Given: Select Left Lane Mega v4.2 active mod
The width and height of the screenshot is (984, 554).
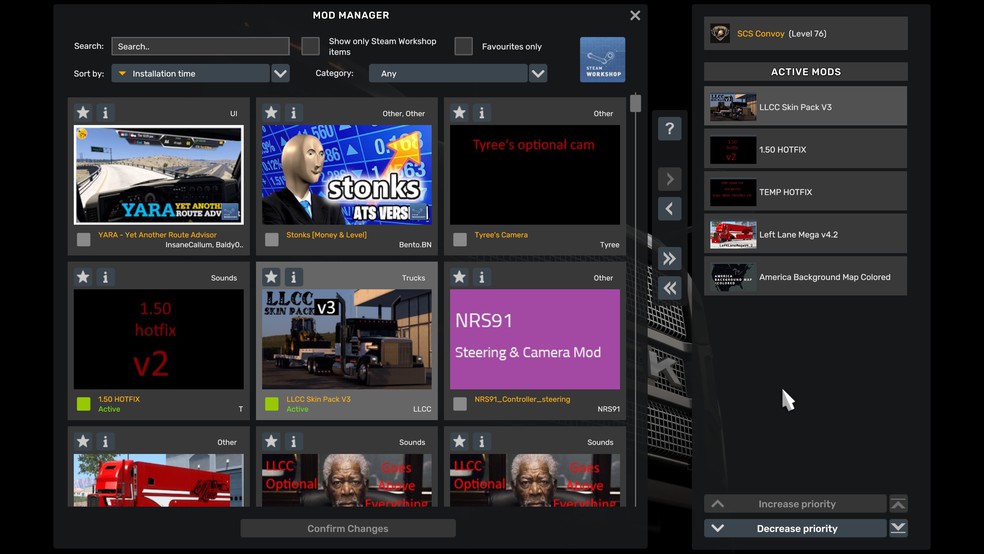Looking at the screenshot, I should (805, 235).
